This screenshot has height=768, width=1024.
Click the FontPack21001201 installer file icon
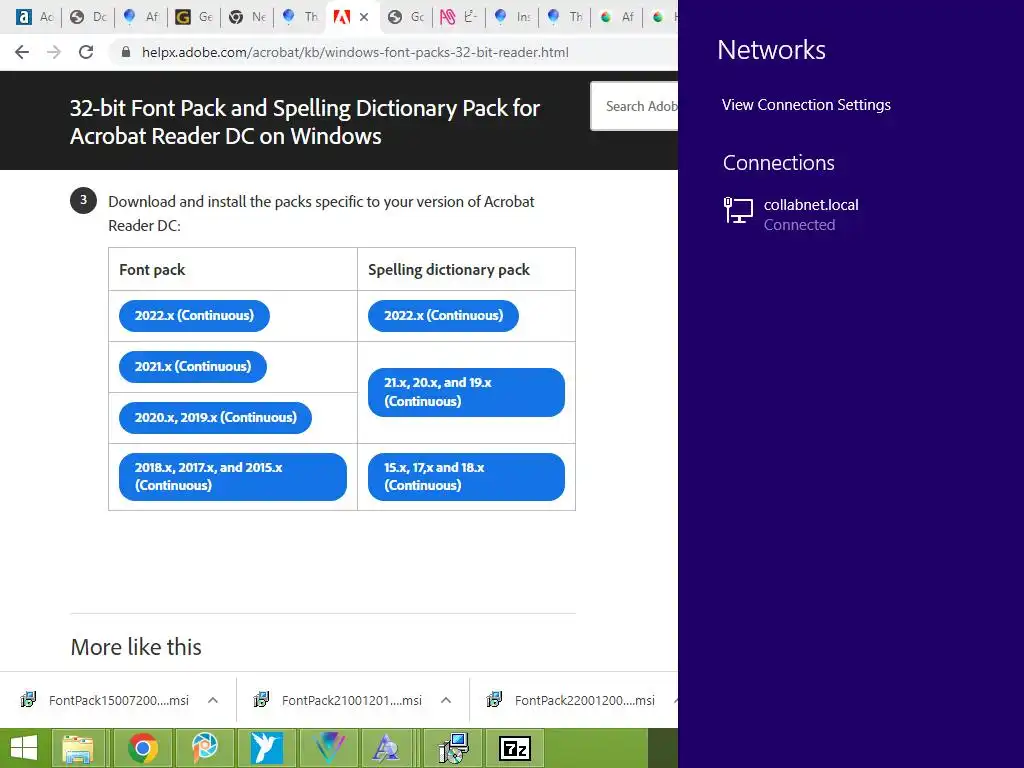(261, 700)
